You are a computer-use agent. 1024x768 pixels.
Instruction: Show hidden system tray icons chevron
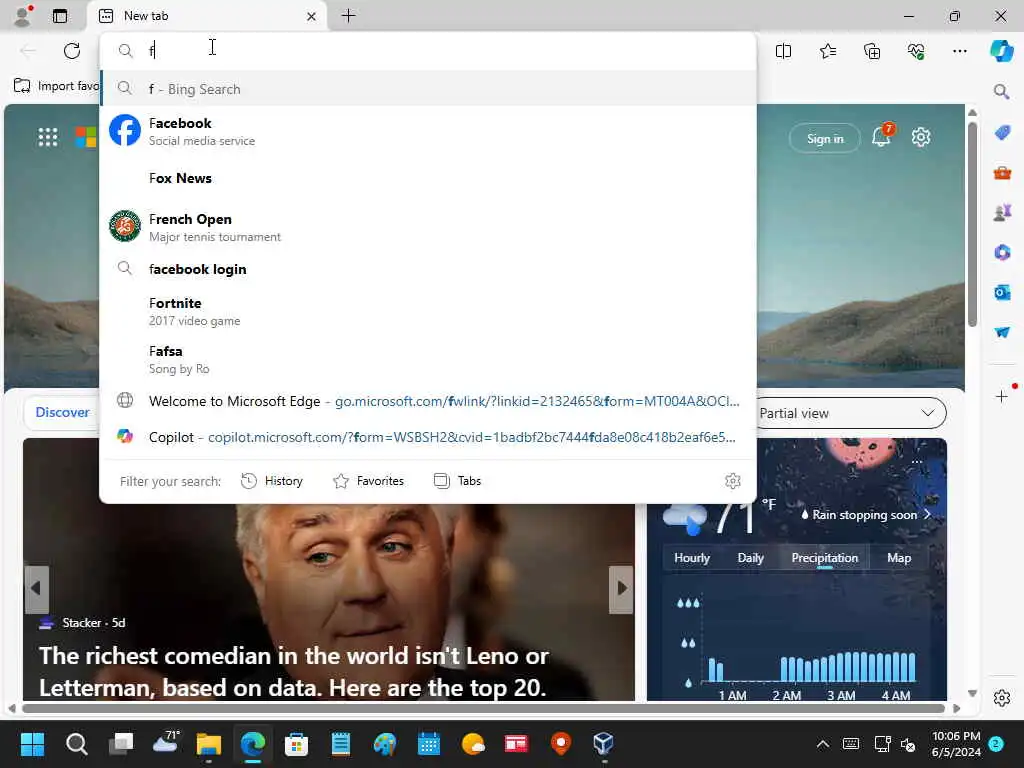pyautogui.click(x=823, y=744)
